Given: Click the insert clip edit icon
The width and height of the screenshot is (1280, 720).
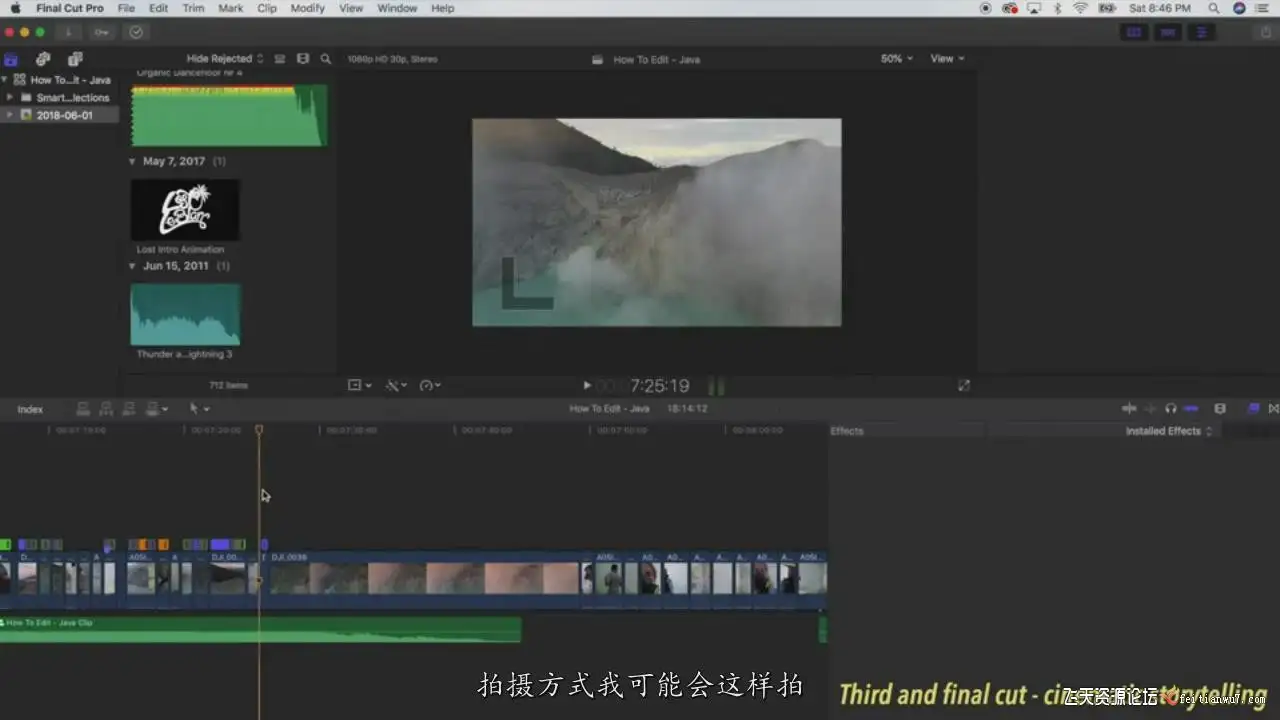Looking at the screenshot, I should point(106,409).
